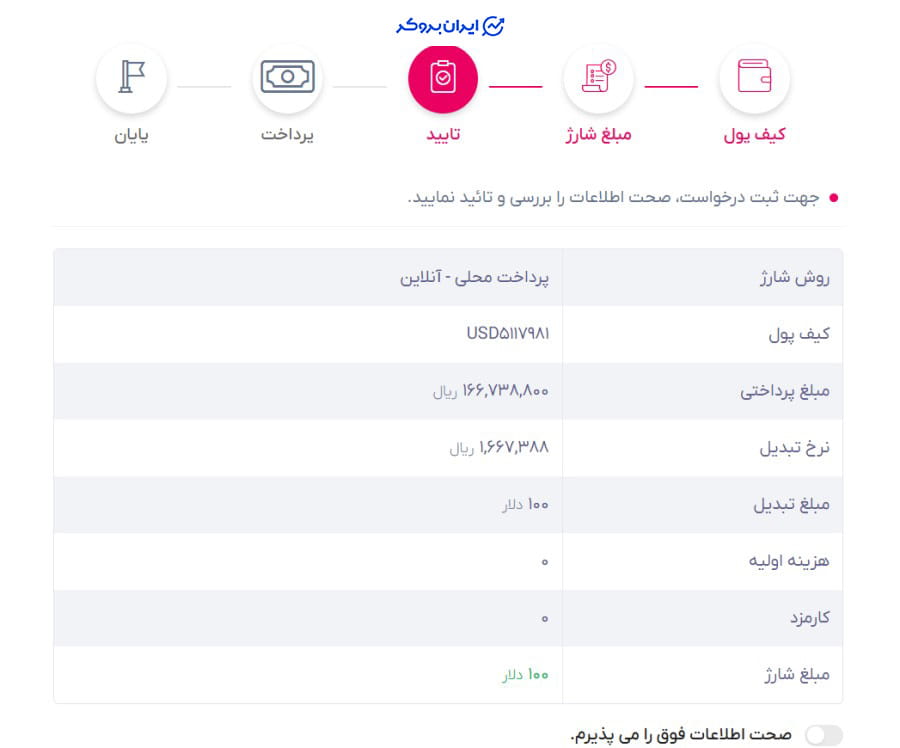Click the پرداخت banknote icon
Viewport: 900px width, 748px height.
(287, 78)
